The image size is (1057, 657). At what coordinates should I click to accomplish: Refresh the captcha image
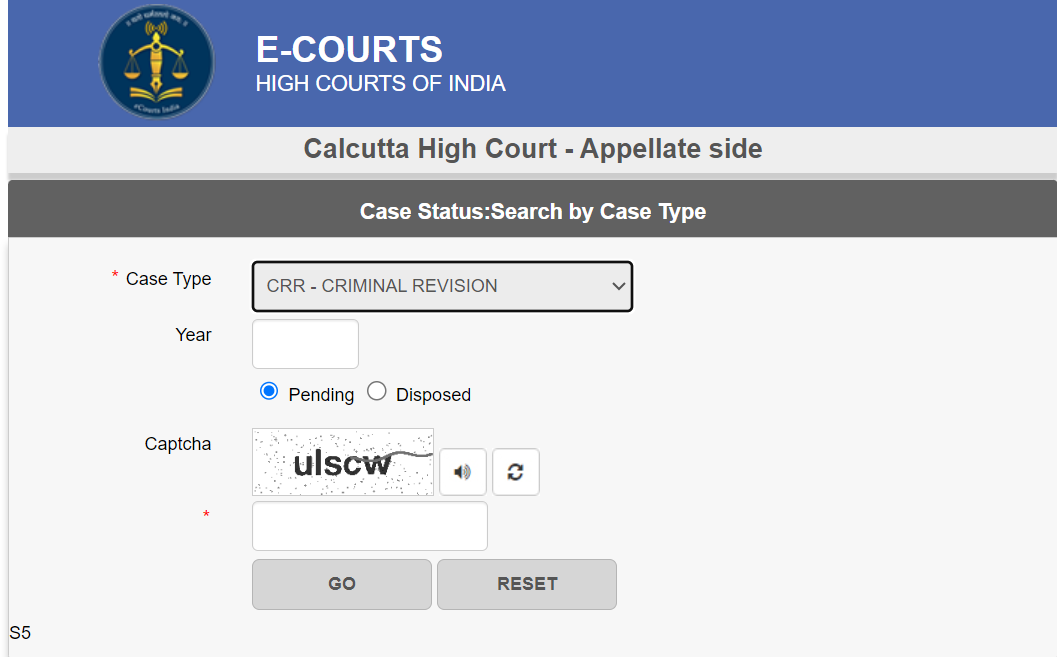516,472
